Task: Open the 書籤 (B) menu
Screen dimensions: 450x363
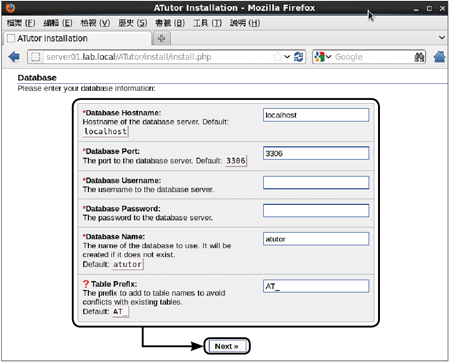Action: pos(170,23)
